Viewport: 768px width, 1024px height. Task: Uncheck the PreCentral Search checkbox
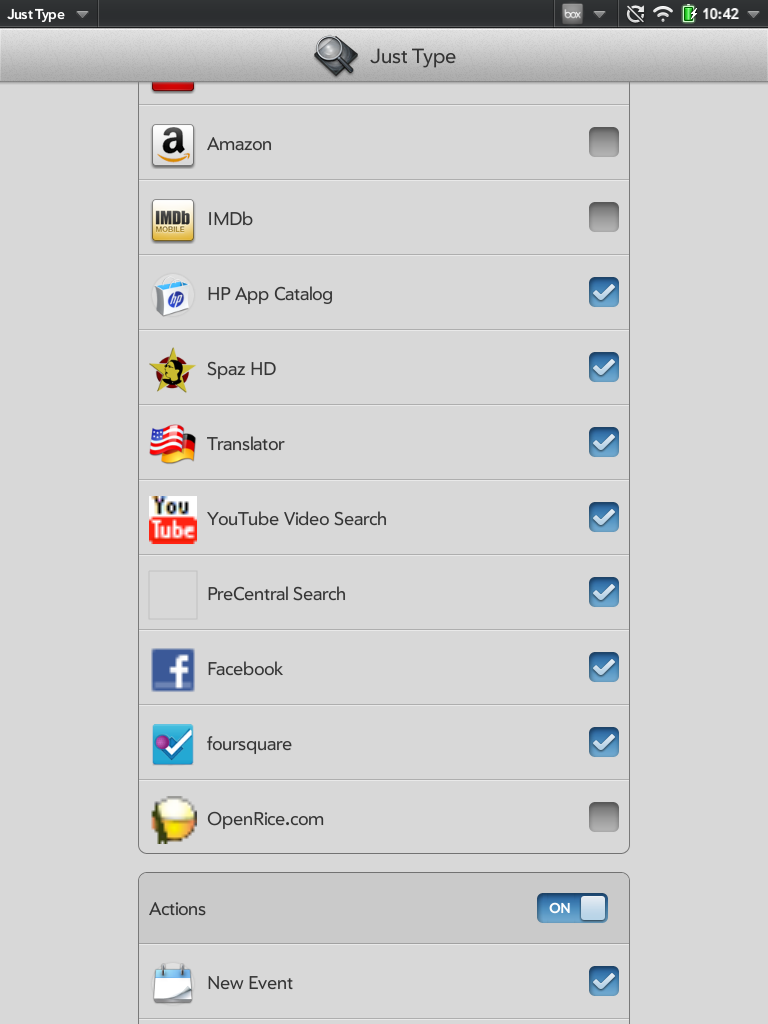pyautogui.click(x=603, y=592)
